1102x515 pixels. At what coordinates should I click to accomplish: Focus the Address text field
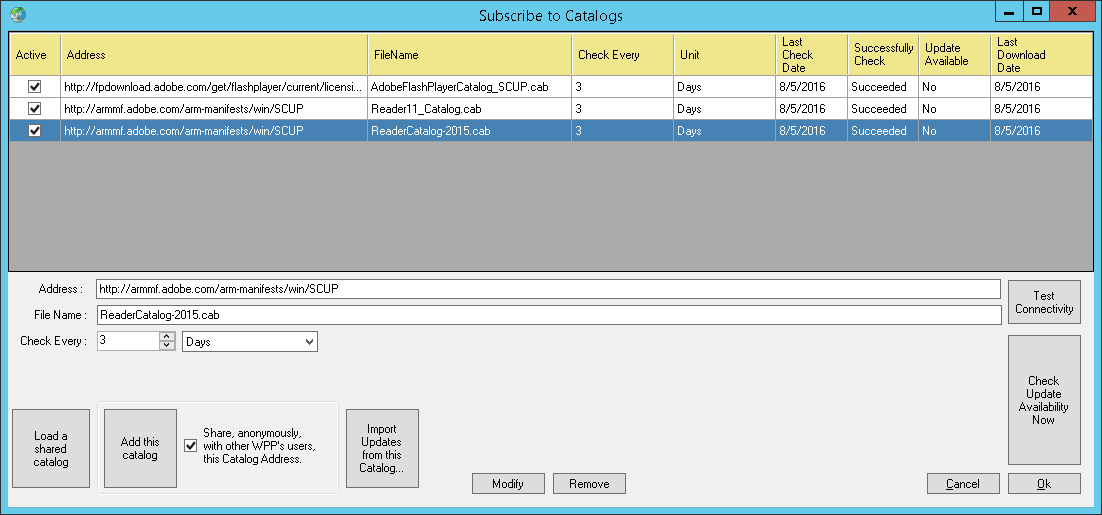click(548, 289)
